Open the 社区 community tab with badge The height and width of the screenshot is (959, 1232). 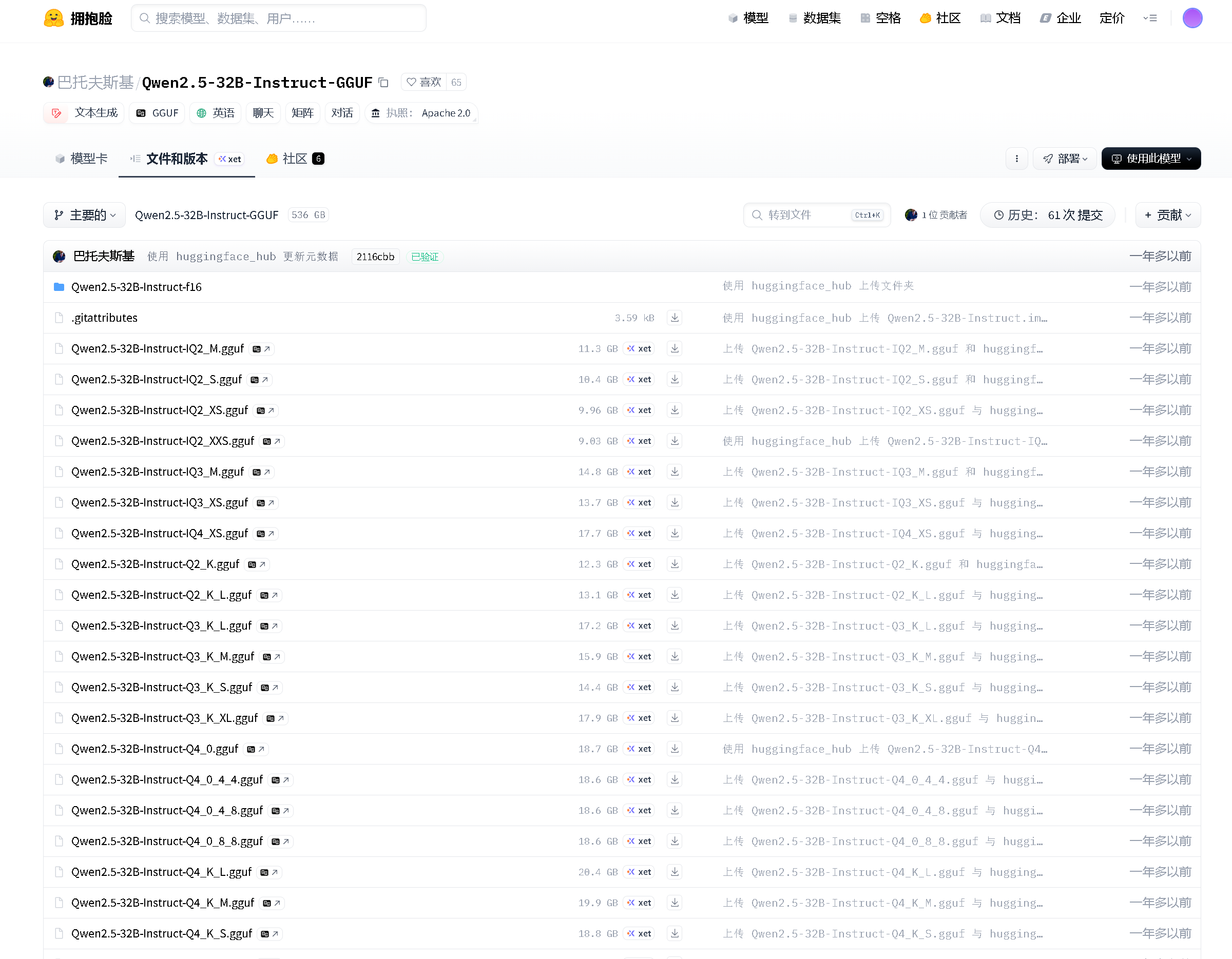pyautogui.click(x=295, y=159)
